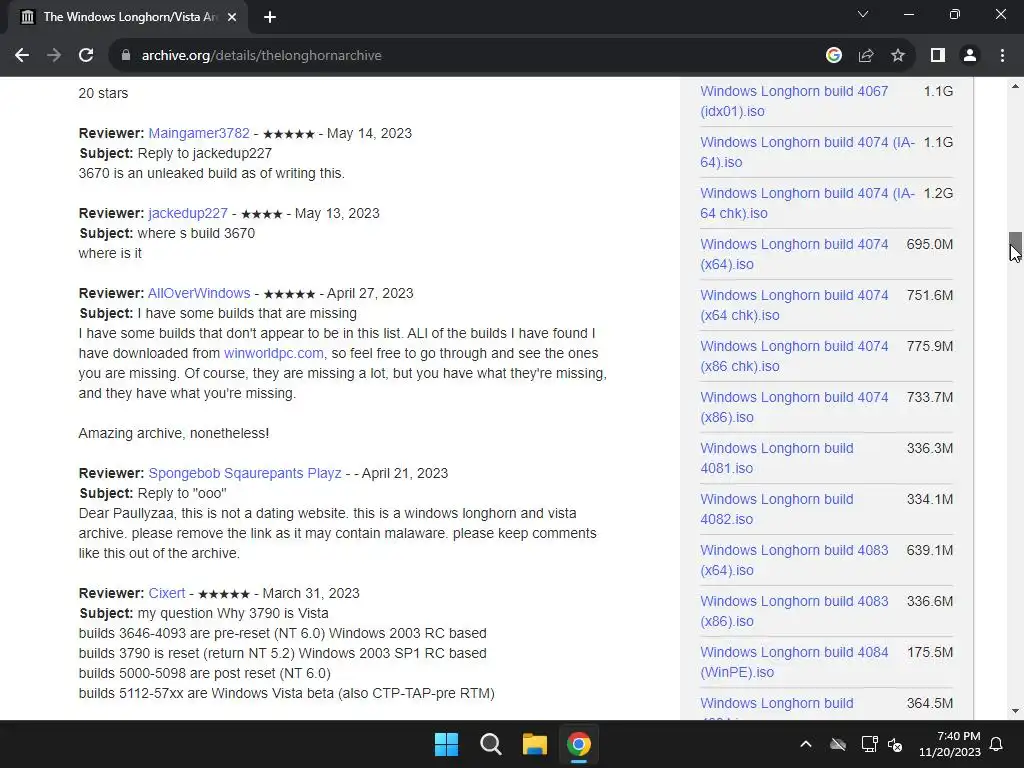
Task: Open the Google icon in address bar
Action: (x=833, y=56)
